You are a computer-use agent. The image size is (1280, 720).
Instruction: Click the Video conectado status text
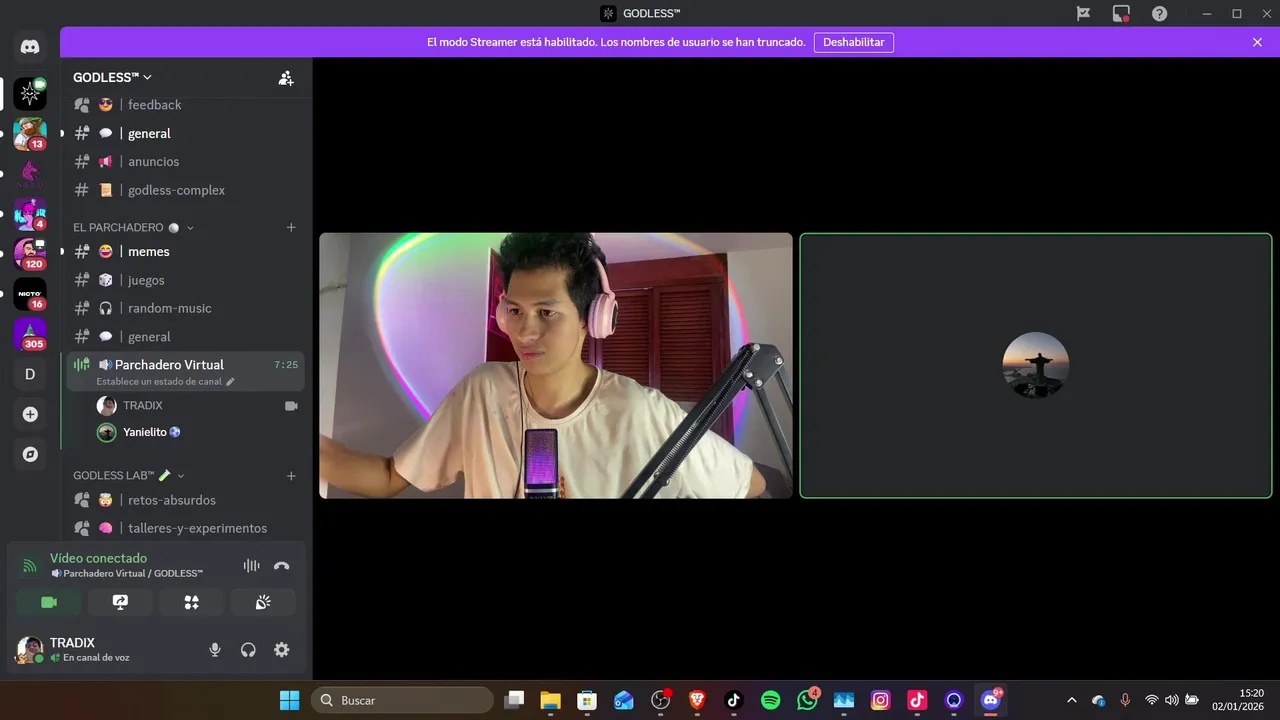pos(98,558)
